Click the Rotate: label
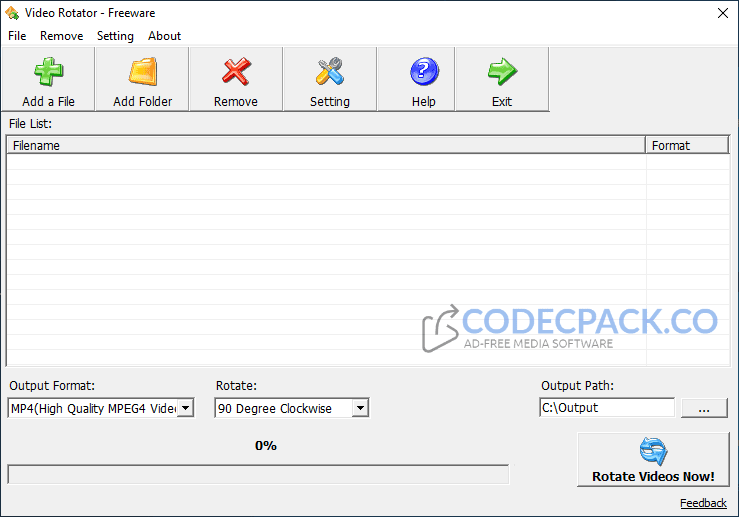The image size is (739, 517). [x=236, y=386]
